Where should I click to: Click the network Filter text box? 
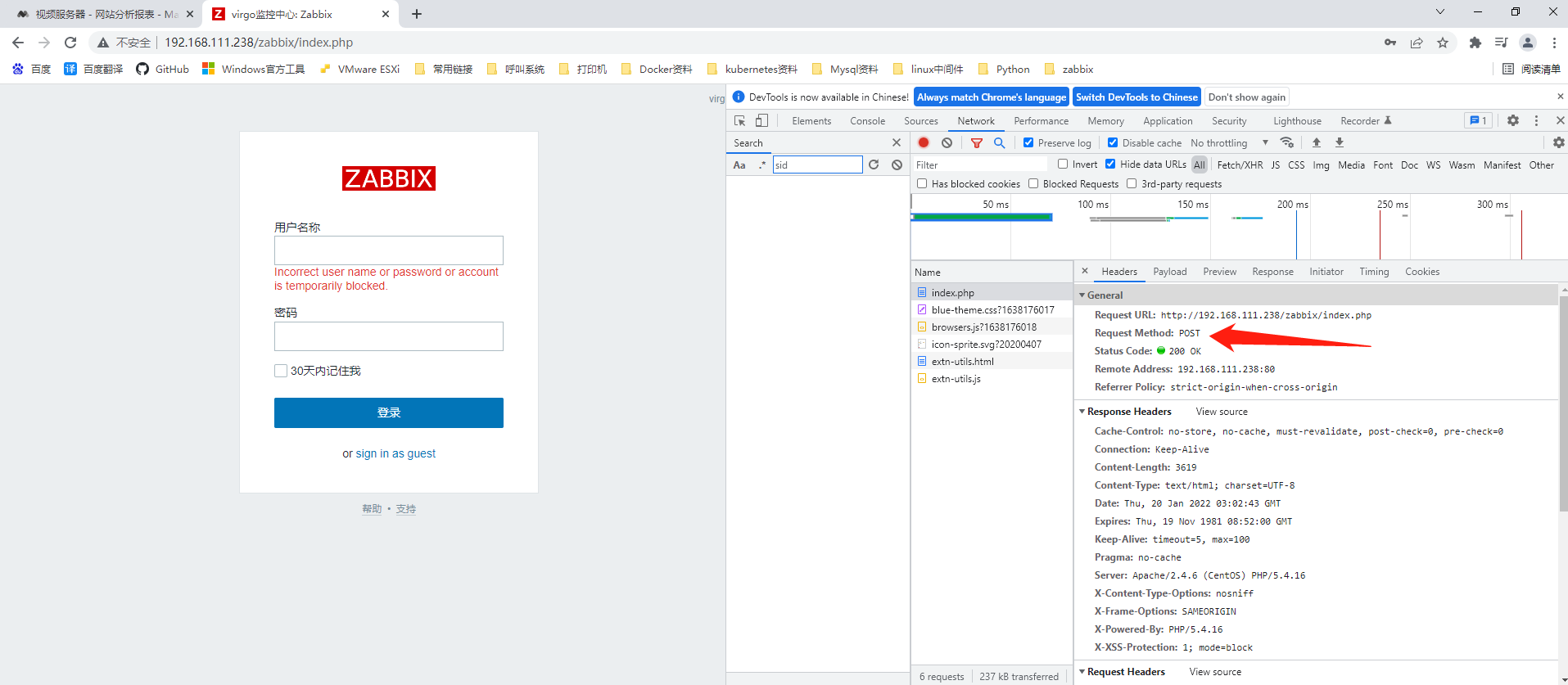tap(980, 164)
